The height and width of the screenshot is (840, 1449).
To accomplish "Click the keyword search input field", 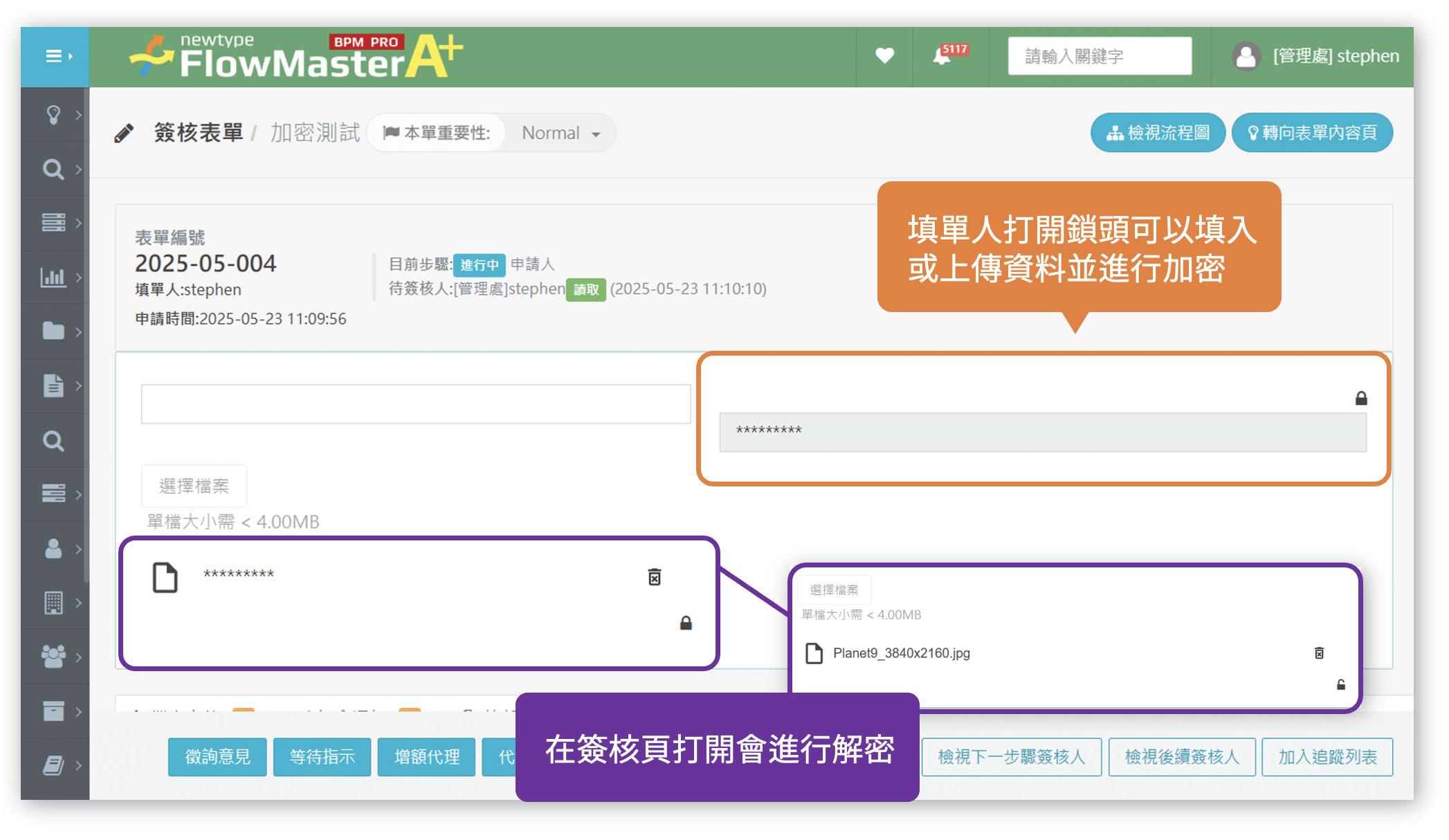I will pos(1099,56).
